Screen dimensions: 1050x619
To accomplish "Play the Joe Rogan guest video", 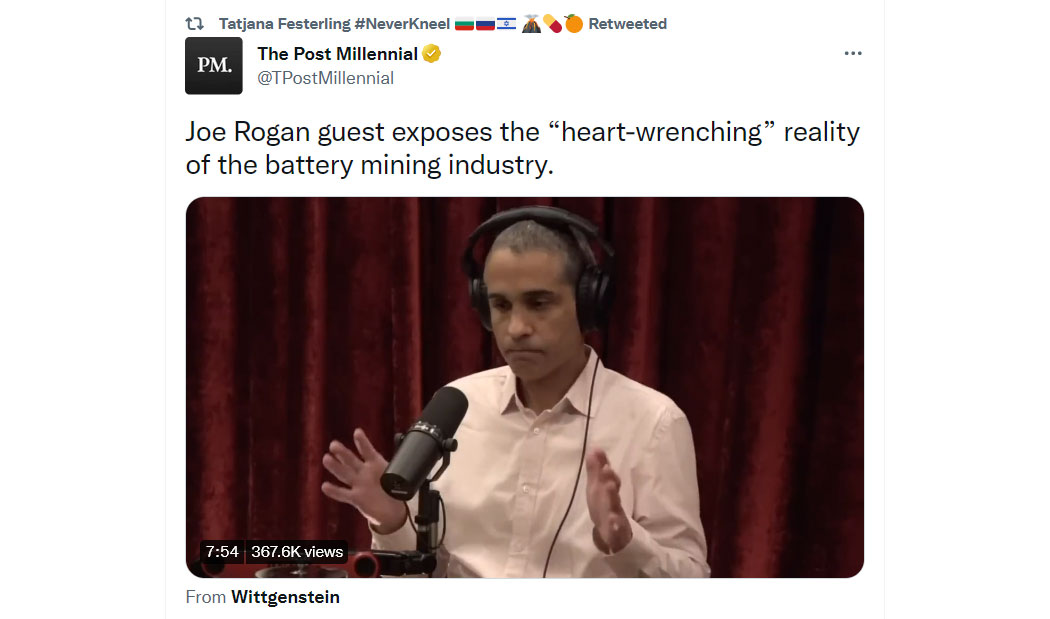I will 524,387.
